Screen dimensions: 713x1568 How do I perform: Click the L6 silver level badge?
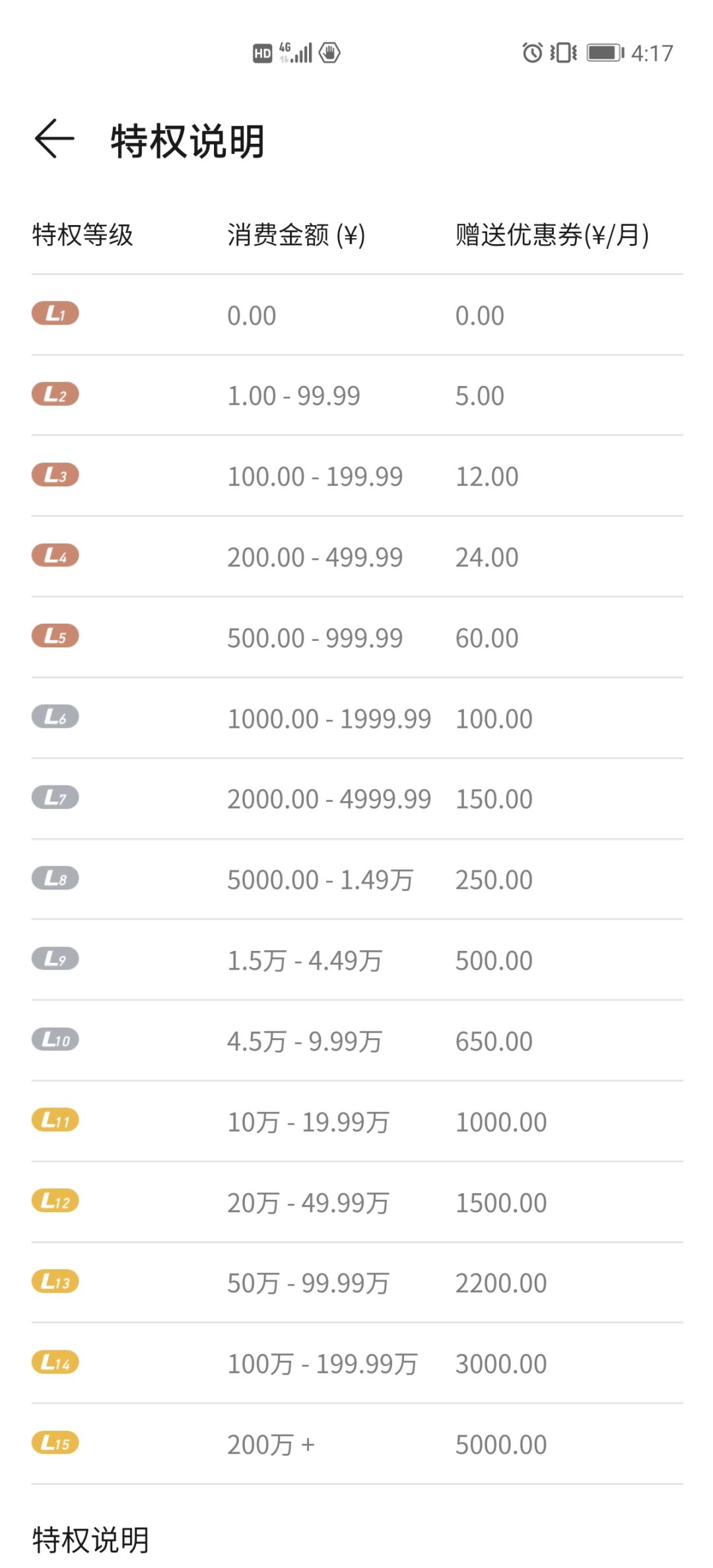(55, 717)
